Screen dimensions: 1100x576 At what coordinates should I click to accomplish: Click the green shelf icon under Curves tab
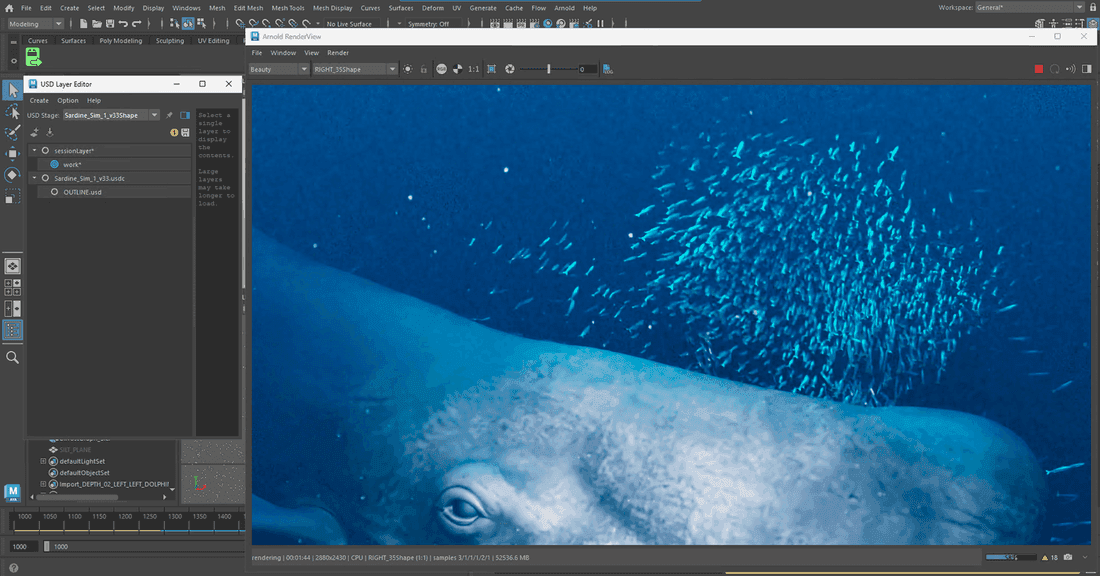33,57
